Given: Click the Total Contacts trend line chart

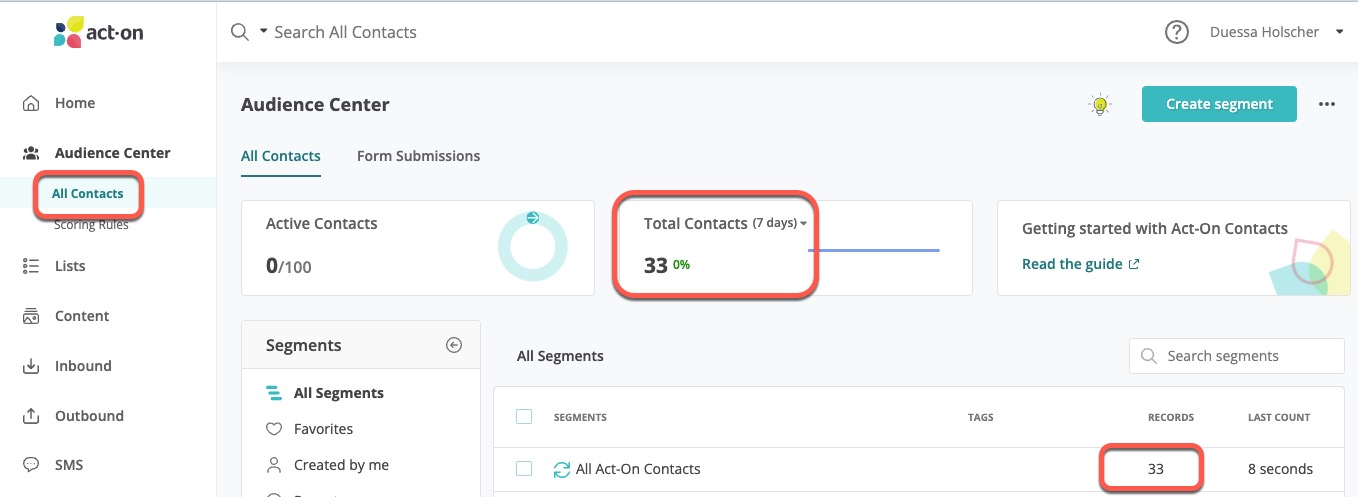Looking at the screenshot, I should coord(874,250).
